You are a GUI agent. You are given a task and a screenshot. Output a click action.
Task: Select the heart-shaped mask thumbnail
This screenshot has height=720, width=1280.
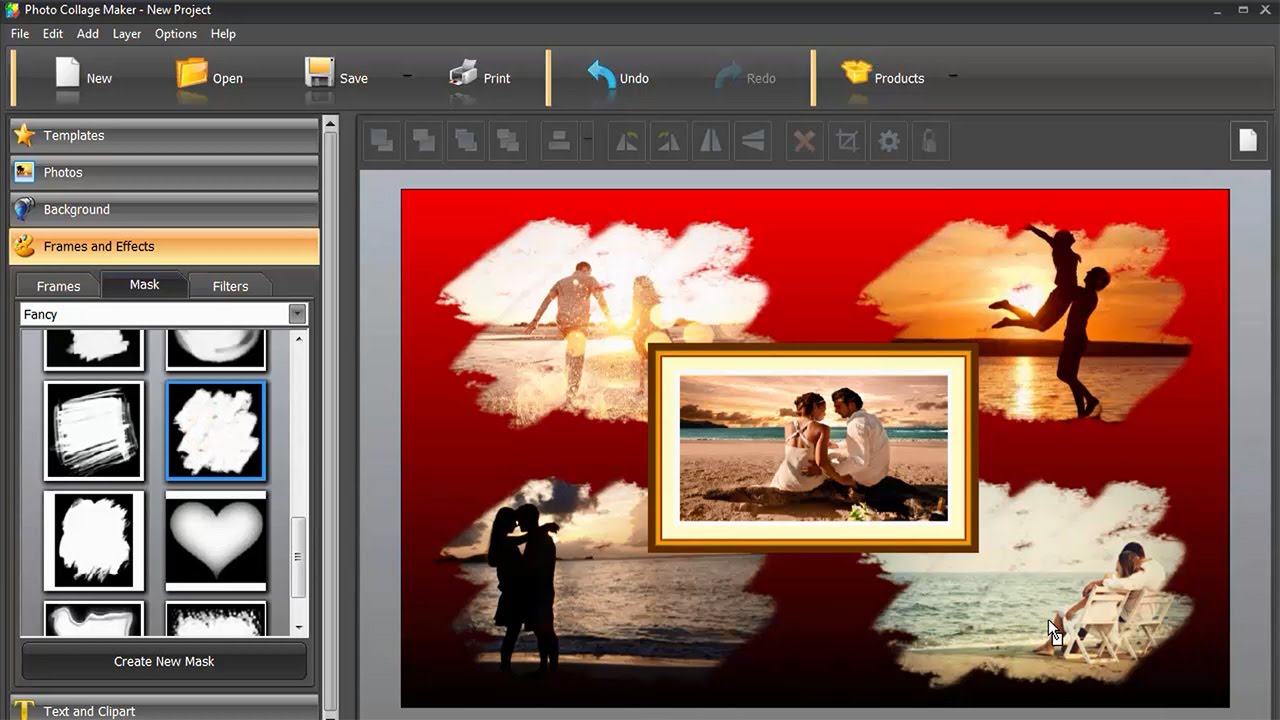tap(215, 541)
